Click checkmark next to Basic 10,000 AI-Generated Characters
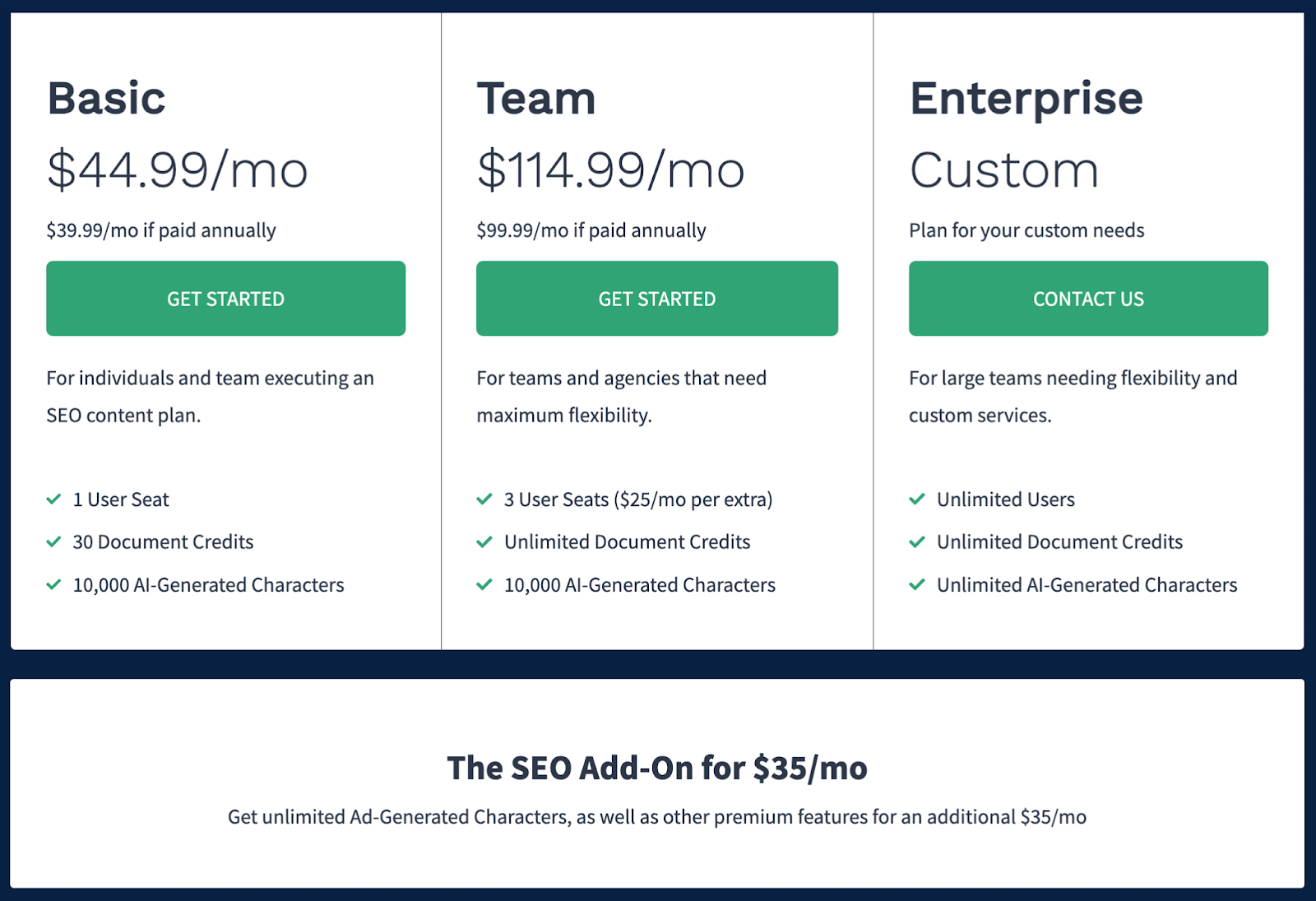Image resolution: width=1316 pixels, height=901 pixels. point(54,585)
